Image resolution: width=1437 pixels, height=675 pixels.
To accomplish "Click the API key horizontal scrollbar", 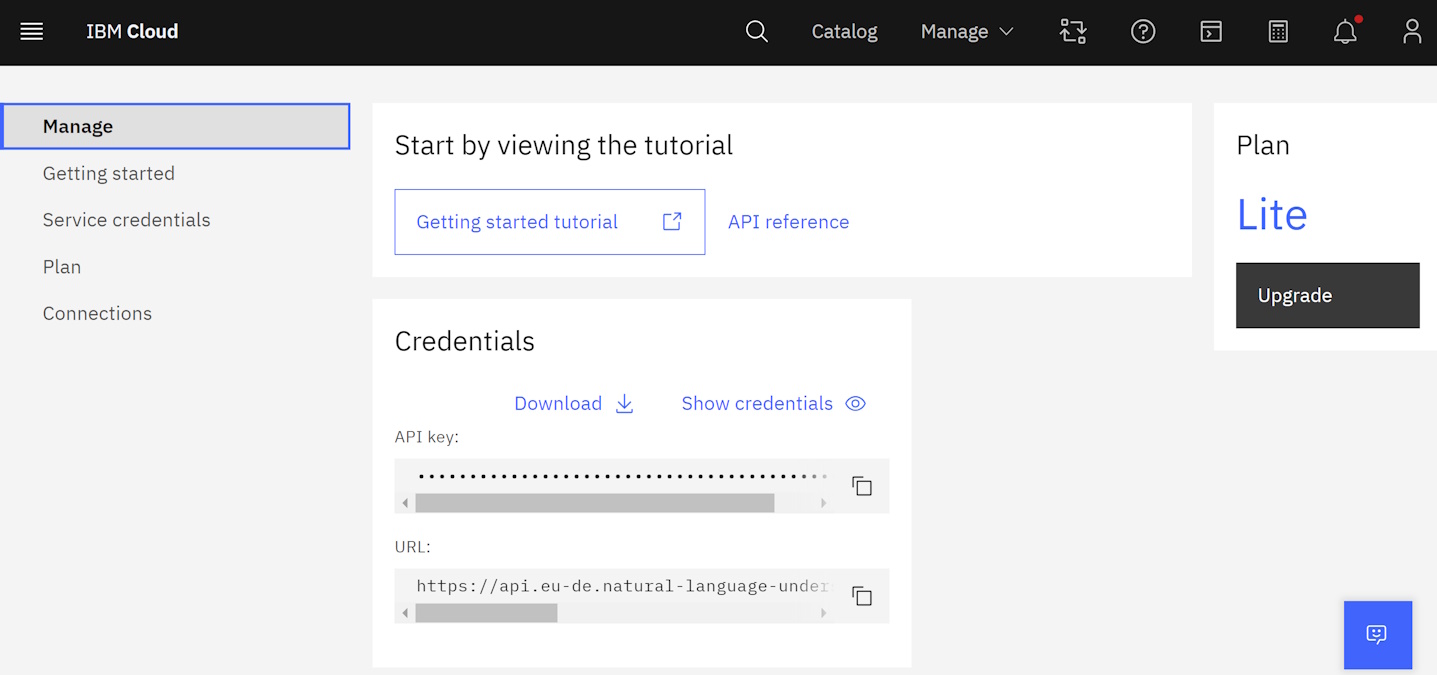I will click(594, 503).
